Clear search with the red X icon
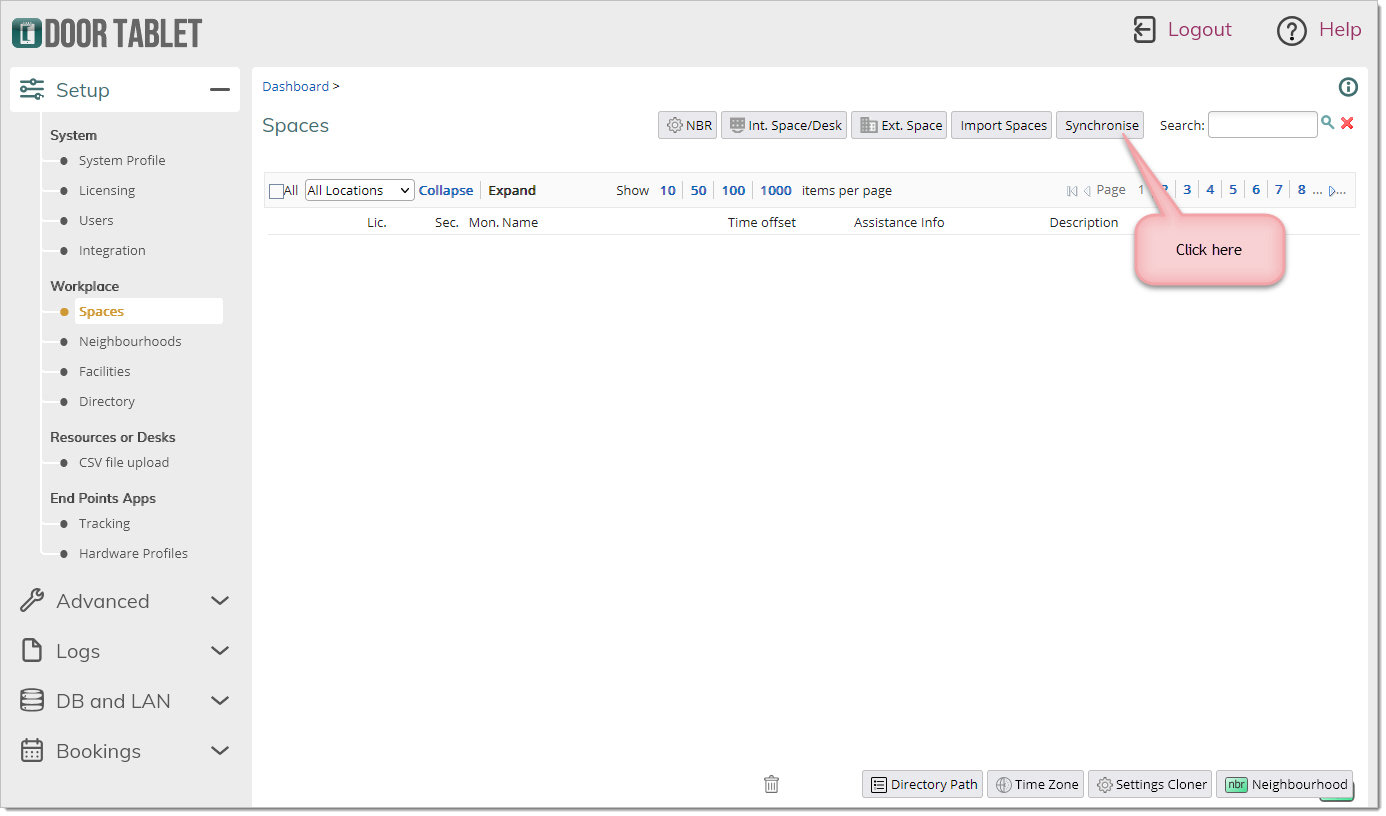Screen dimensions: 1386x816 coord(1347,123)
